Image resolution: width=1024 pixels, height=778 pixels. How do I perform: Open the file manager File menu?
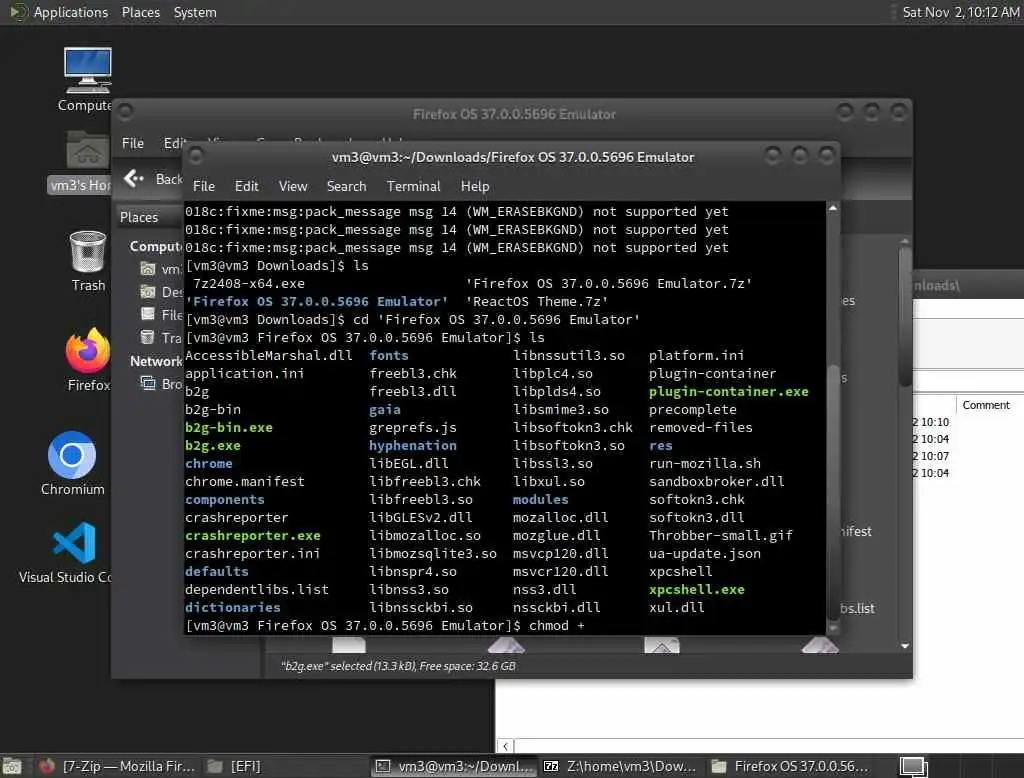click(133, 143)
